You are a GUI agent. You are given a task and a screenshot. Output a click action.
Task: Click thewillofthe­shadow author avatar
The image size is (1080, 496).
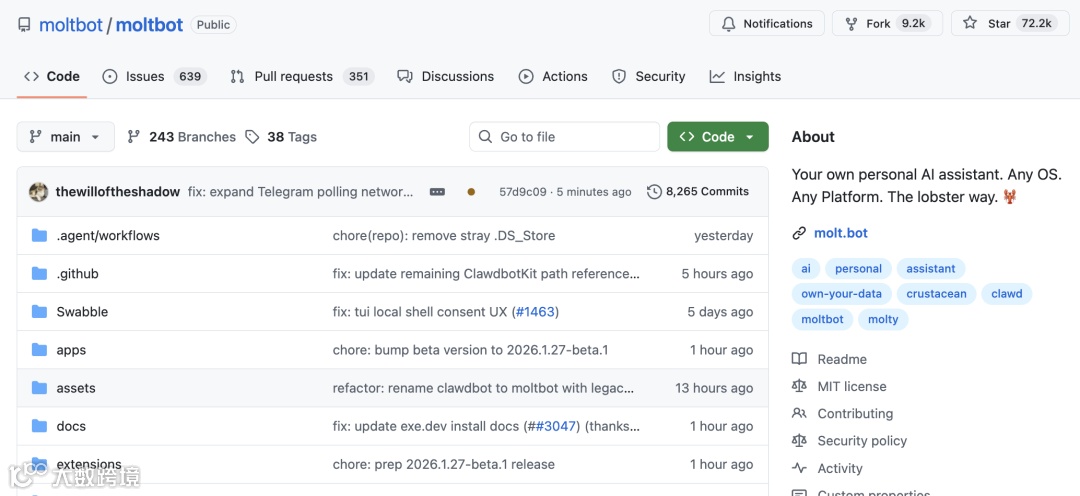tap(39, 192)
